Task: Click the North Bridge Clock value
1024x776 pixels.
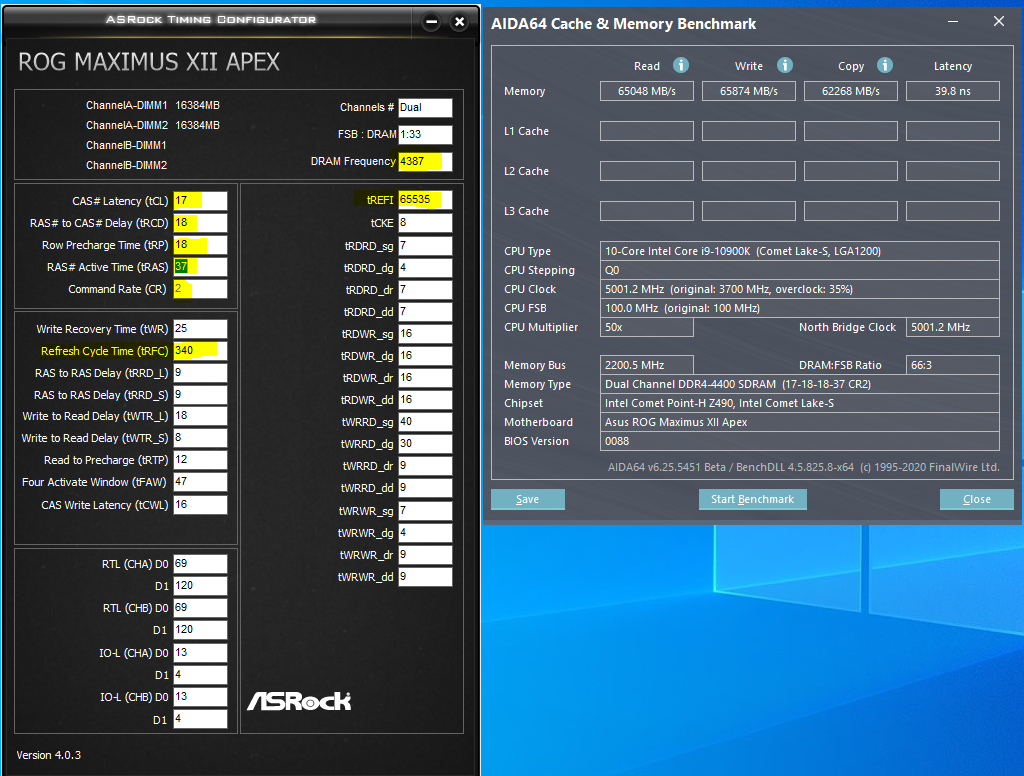Action: pyautogui.click(x=952, y=327)
